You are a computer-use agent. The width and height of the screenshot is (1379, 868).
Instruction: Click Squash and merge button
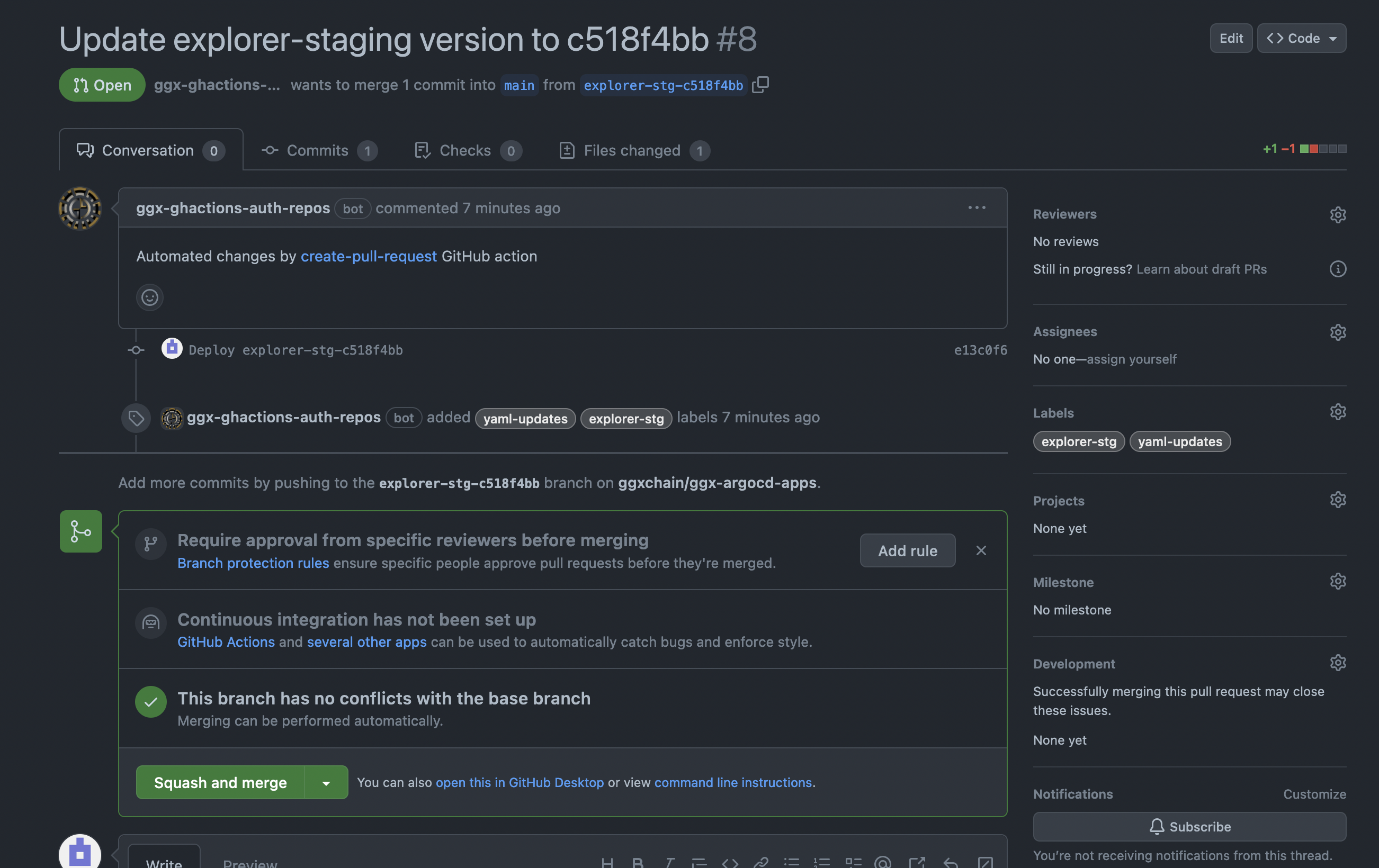point(220,783)
